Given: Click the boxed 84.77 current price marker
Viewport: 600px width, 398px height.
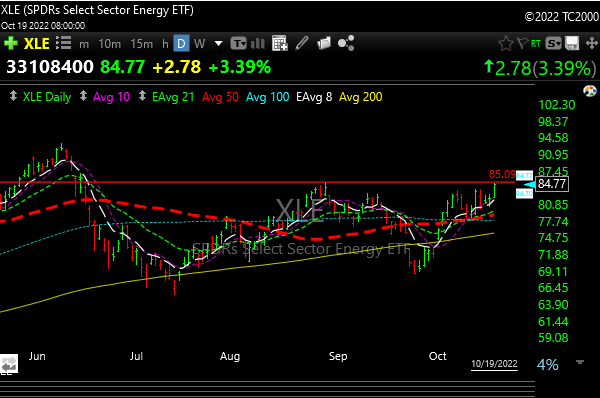Looking at the screenshot, I should 552,184.
